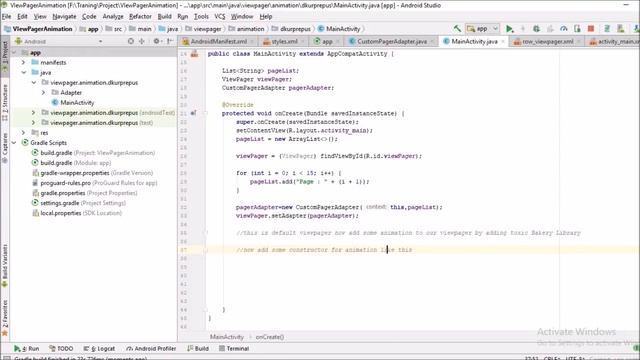The image size is (640, 360).
Task: Open the Terminal tool window button
Action: click(234, 349)
